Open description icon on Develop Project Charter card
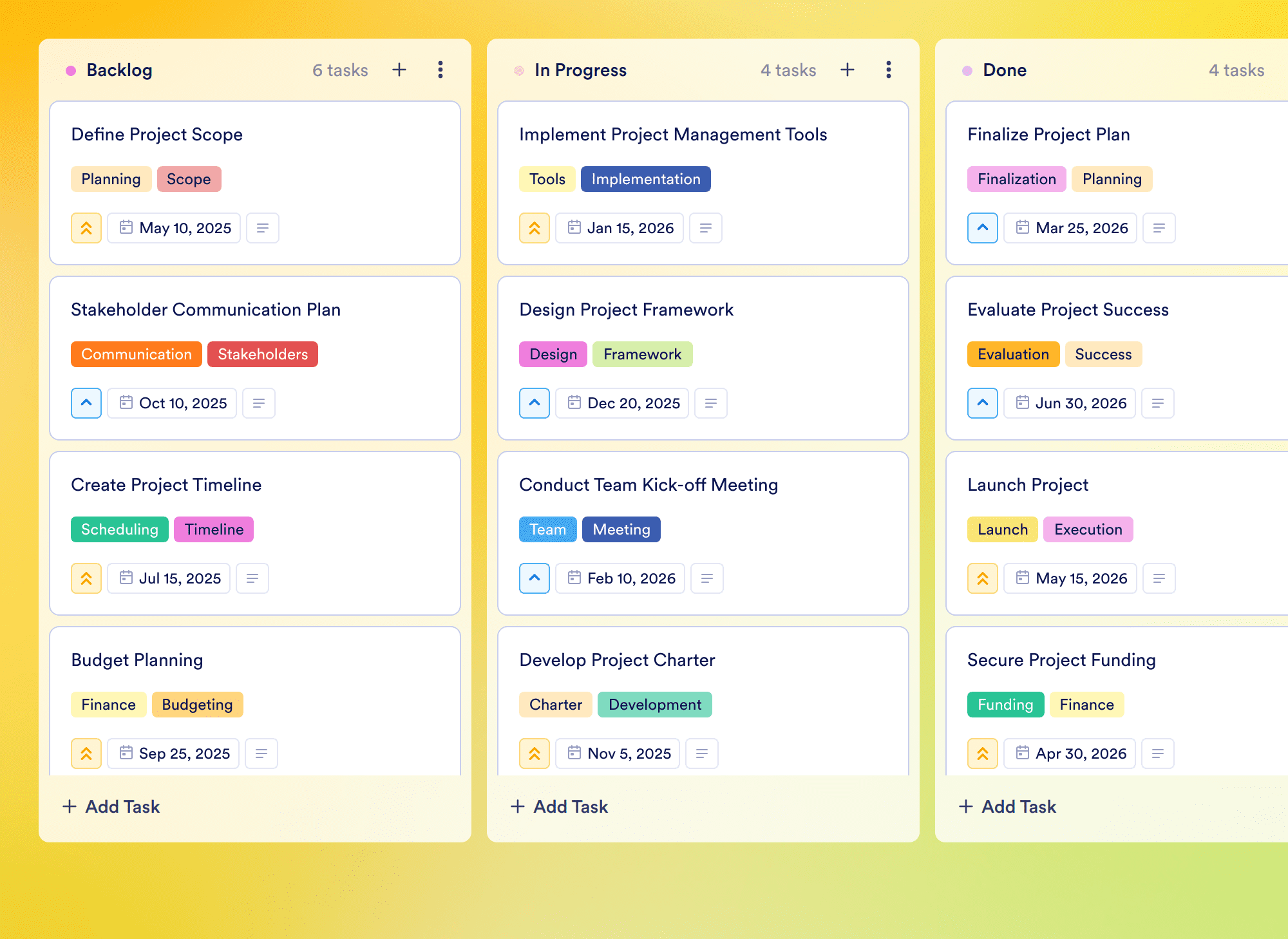1288x939 pixels. (702, 754)
